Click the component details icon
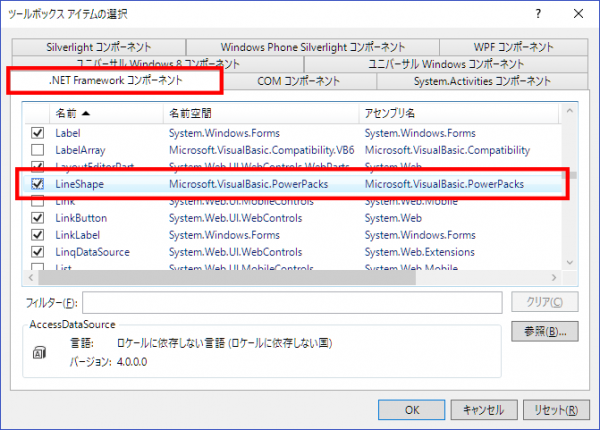 point(39,352)
